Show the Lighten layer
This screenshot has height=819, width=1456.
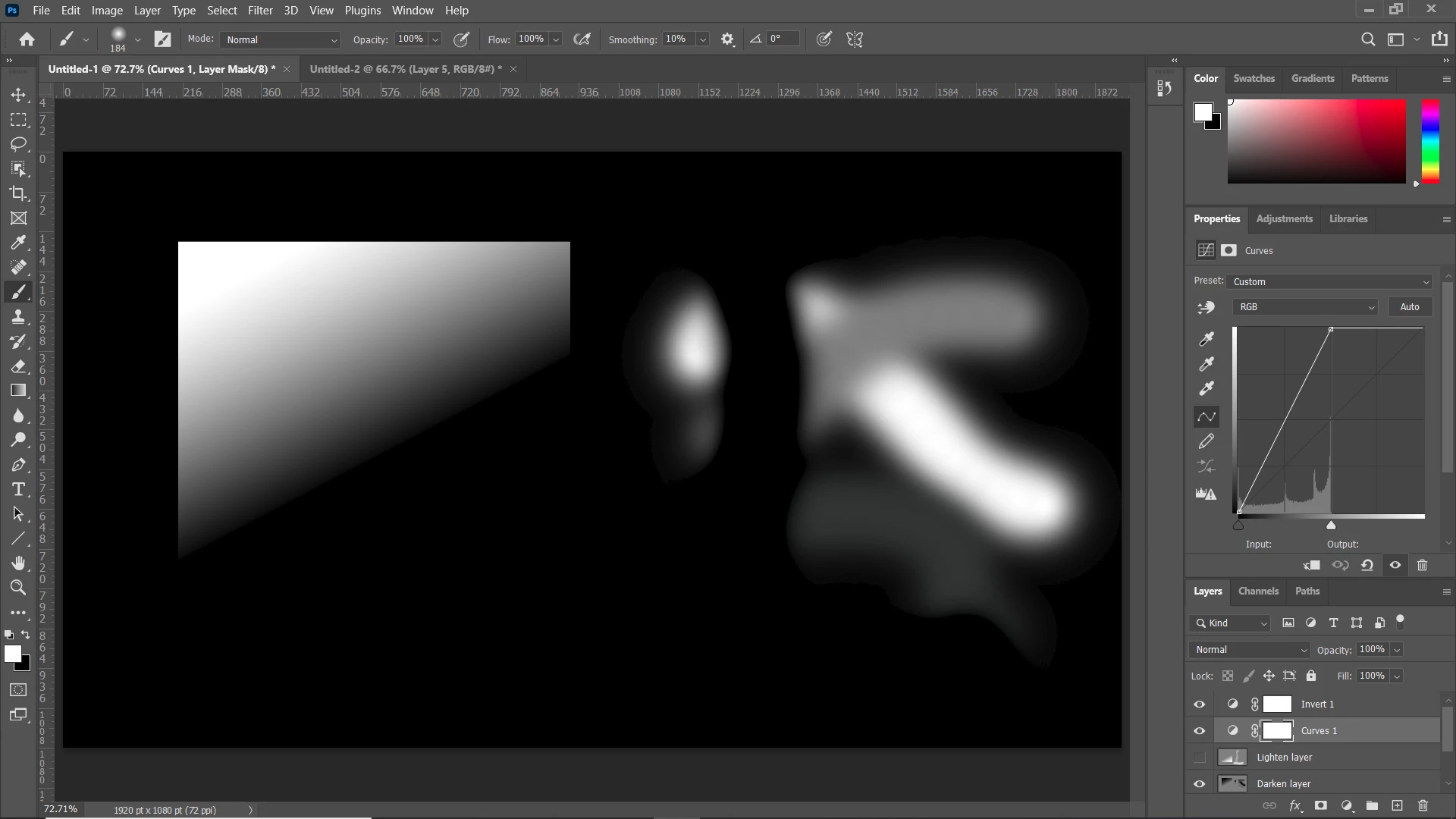click(1199, 758)
